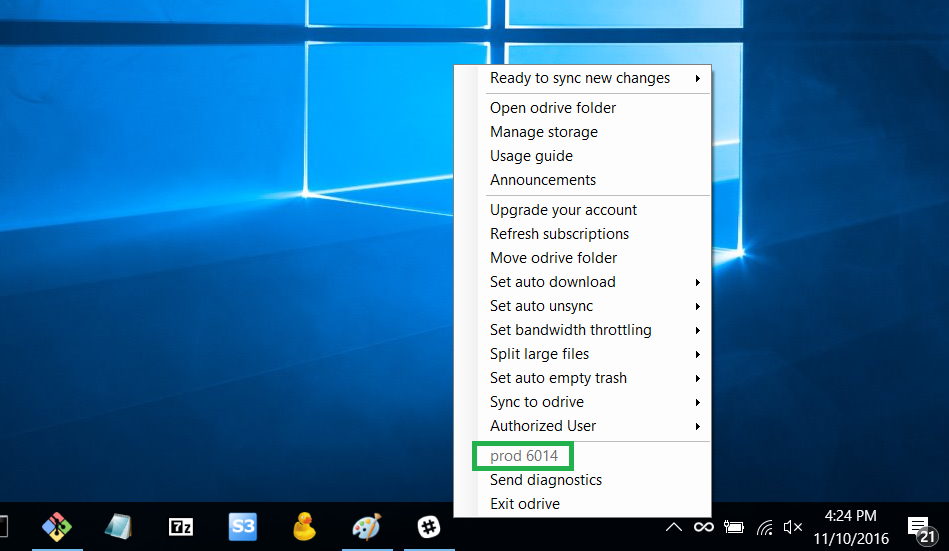The image size is (949, 551).
Task: Launch the S3 browser taskbar icon
Action: 243,526
